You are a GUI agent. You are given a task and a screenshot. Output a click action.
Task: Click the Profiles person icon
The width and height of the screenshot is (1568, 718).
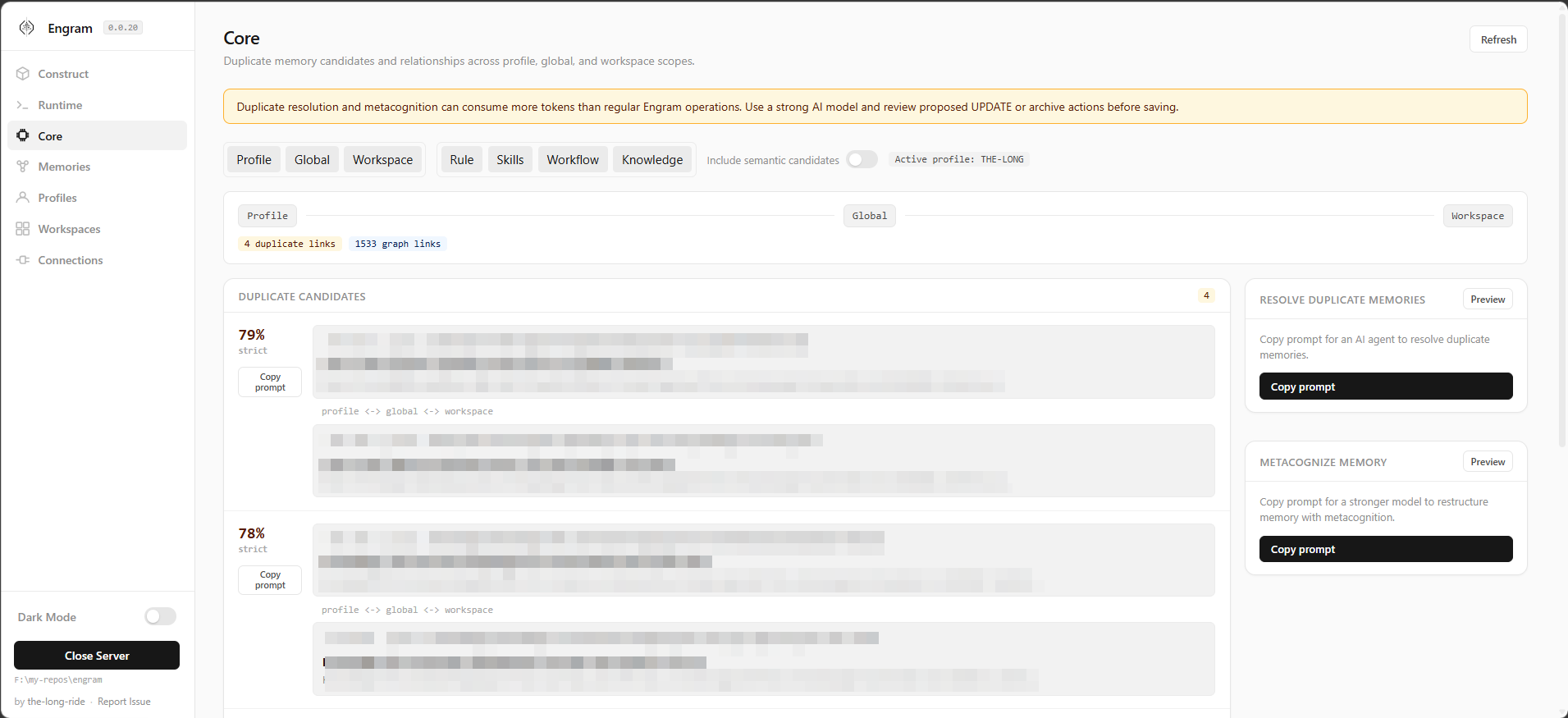23,198
